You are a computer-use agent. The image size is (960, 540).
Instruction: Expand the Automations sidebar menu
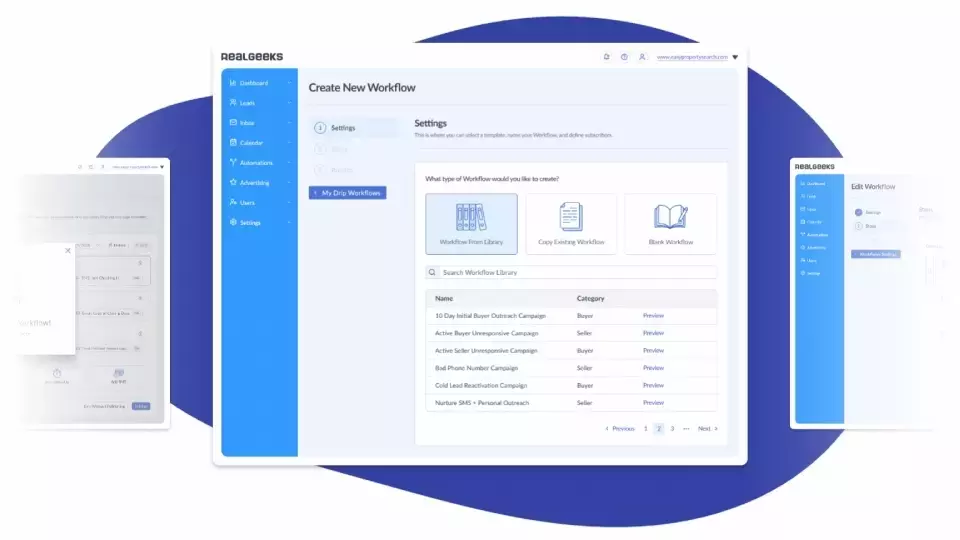pyautogui.click(x=256, y=163)
